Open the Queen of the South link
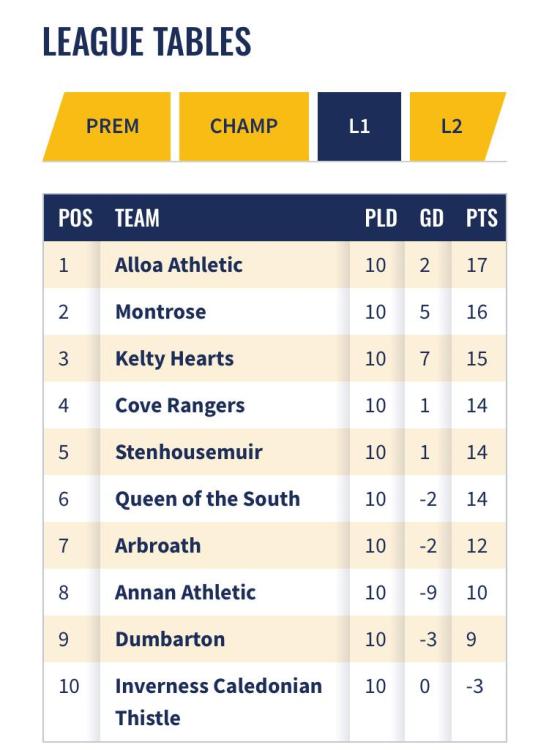Image resolution: width=549 pixels, height=750 pixels. pos(208,499)
